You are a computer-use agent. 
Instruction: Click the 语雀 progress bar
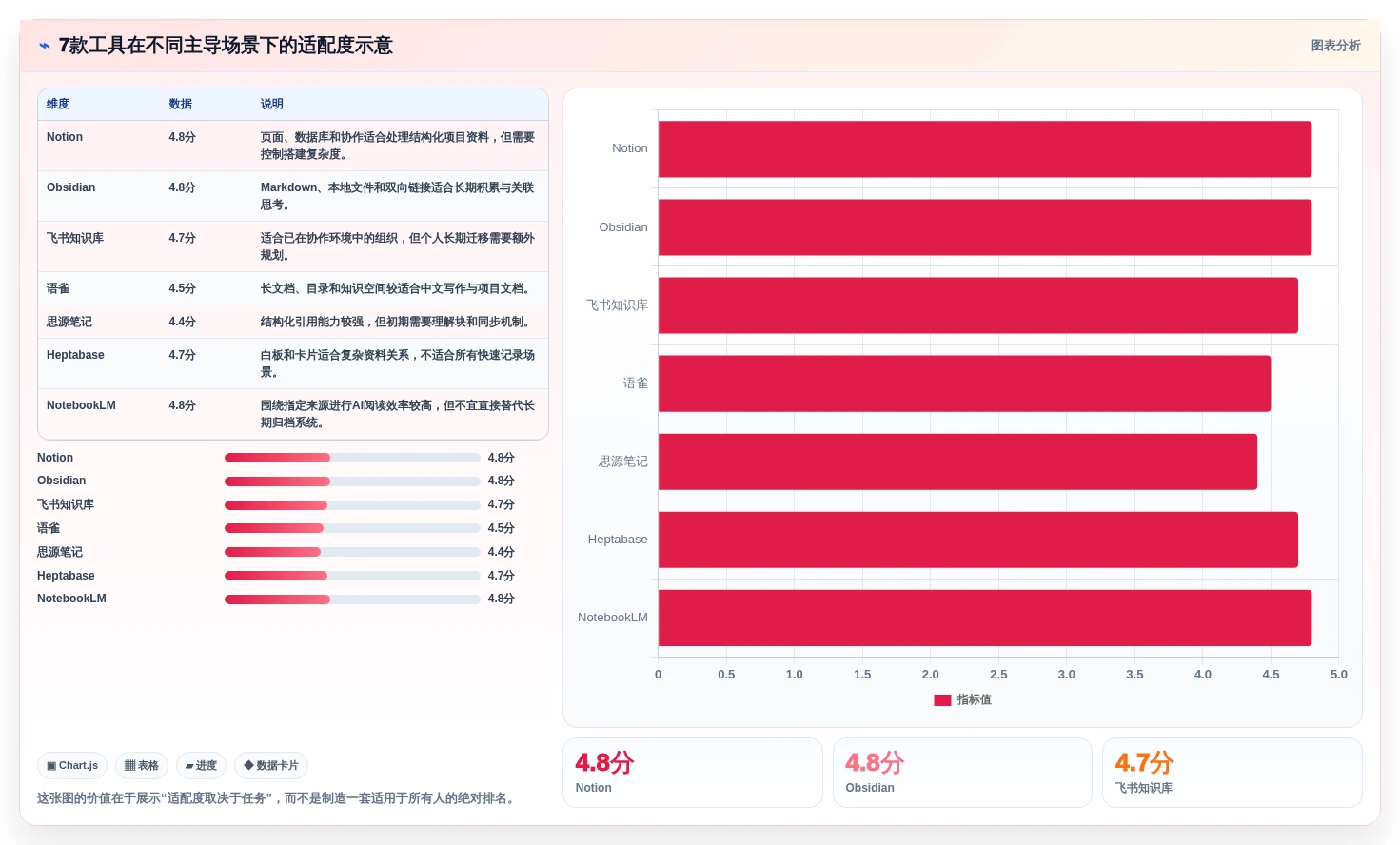tap(352, 528)
